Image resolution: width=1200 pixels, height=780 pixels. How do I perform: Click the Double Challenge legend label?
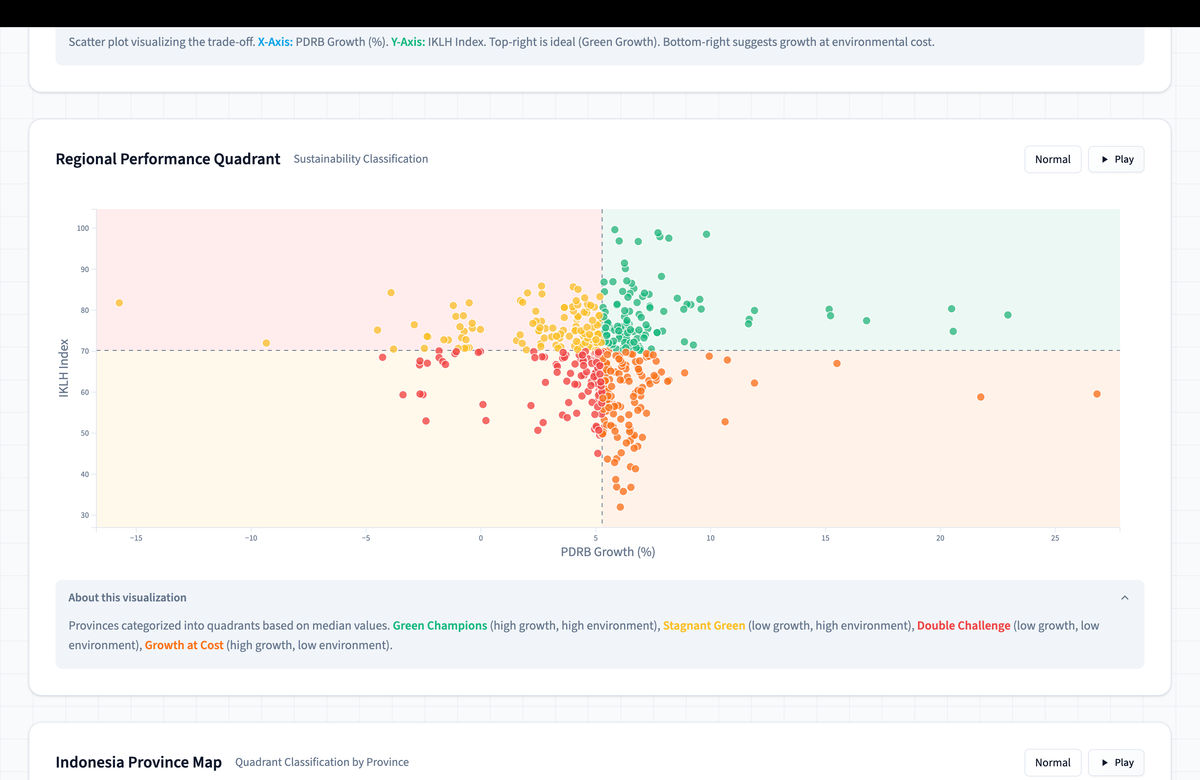(x=962, y=626)
